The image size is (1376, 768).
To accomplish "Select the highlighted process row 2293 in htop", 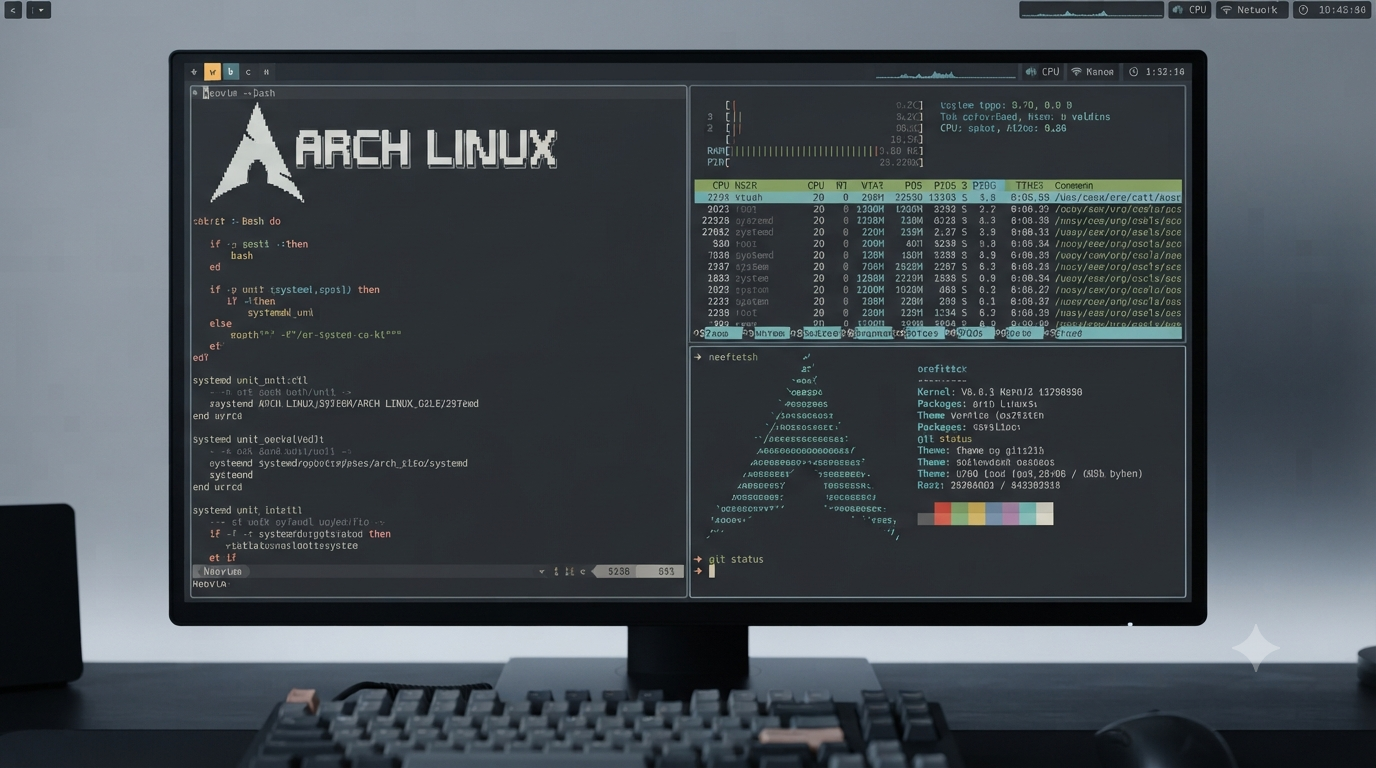I will [938, 198].
